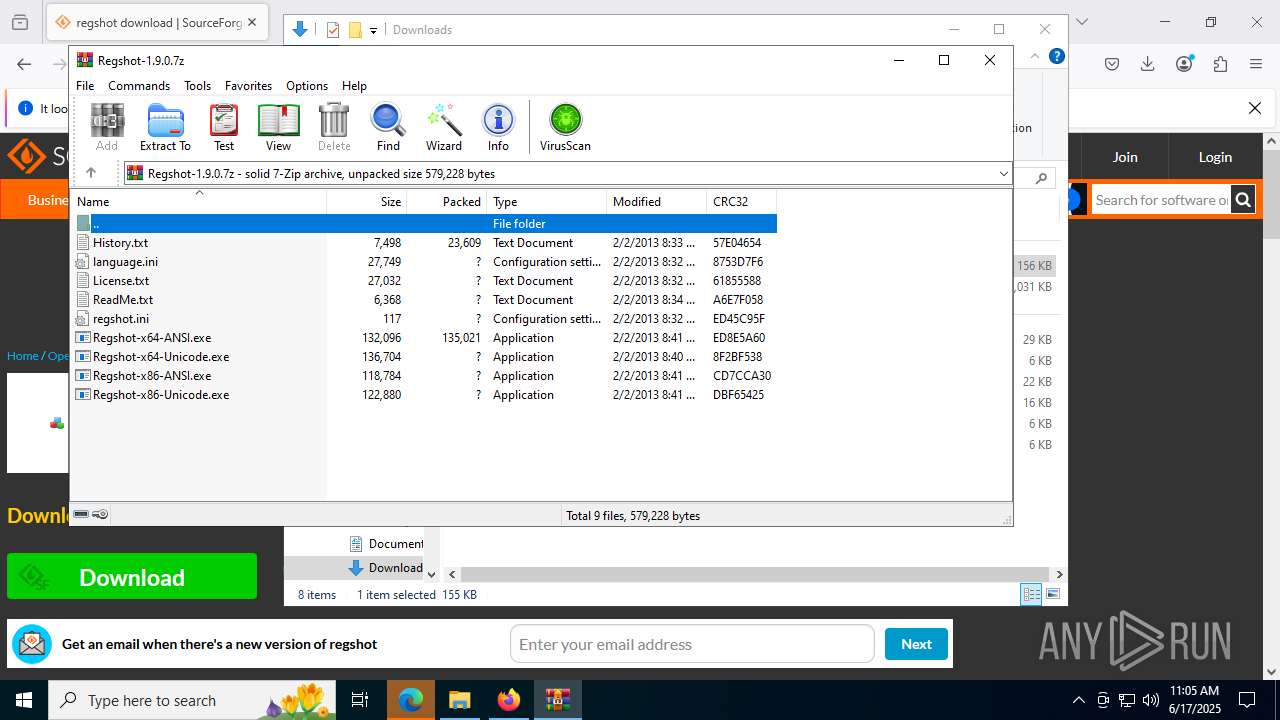1280x720 pixels.
Task: Expand the WinRAR address path dropdown
Action: [x=1004, y=173]
